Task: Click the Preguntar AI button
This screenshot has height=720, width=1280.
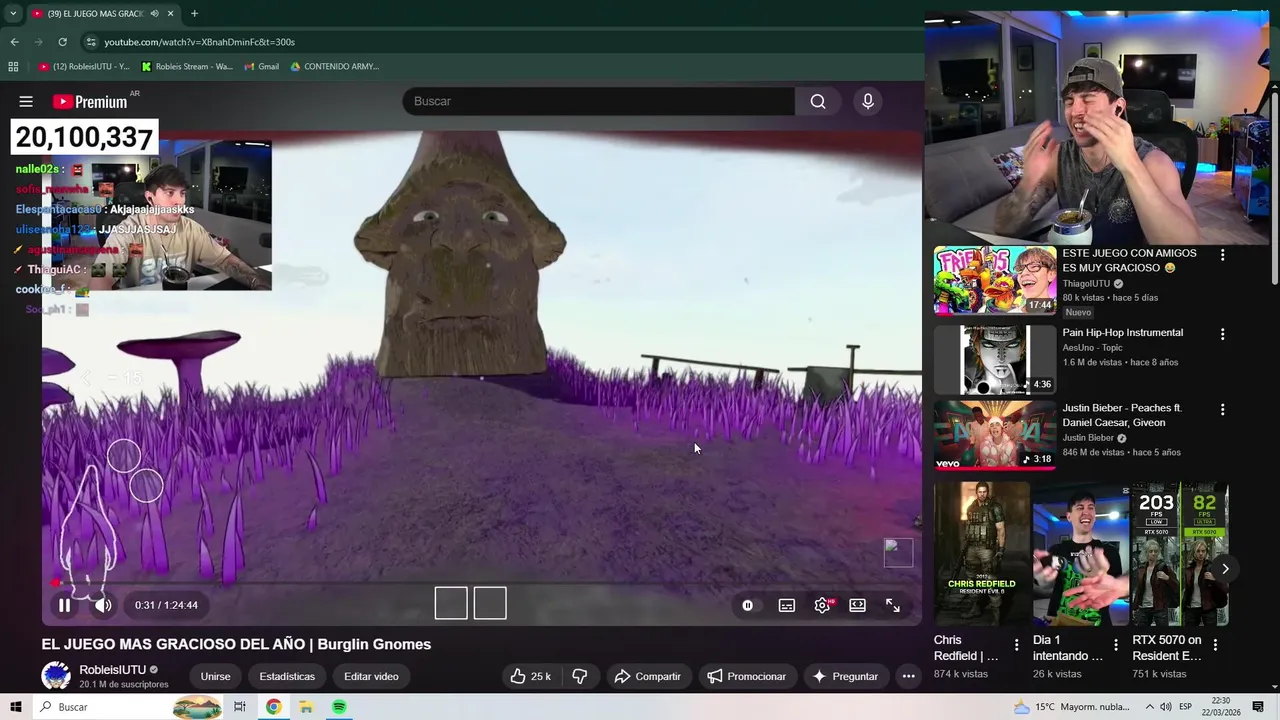Action: point(845,676)
